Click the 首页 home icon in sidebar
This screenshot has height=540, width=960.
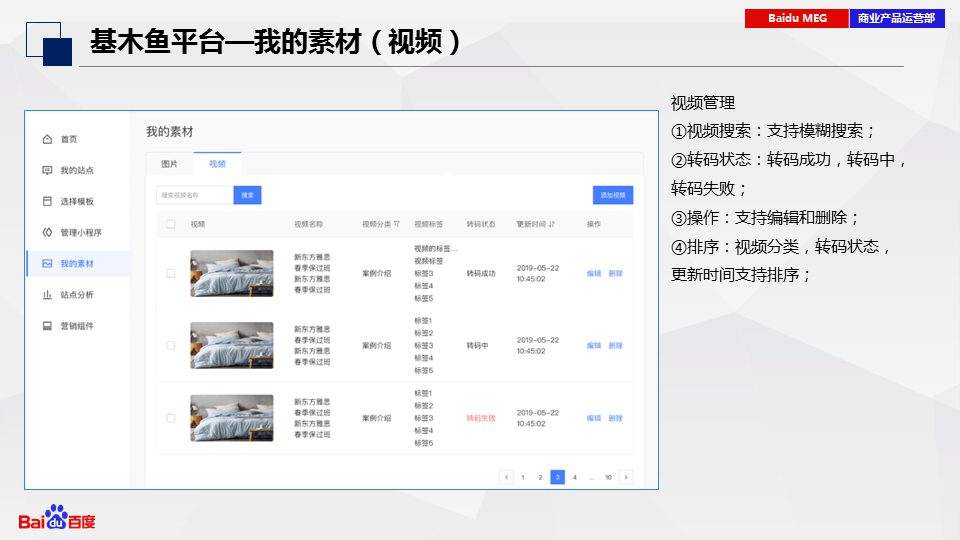[x=47, y=139]
